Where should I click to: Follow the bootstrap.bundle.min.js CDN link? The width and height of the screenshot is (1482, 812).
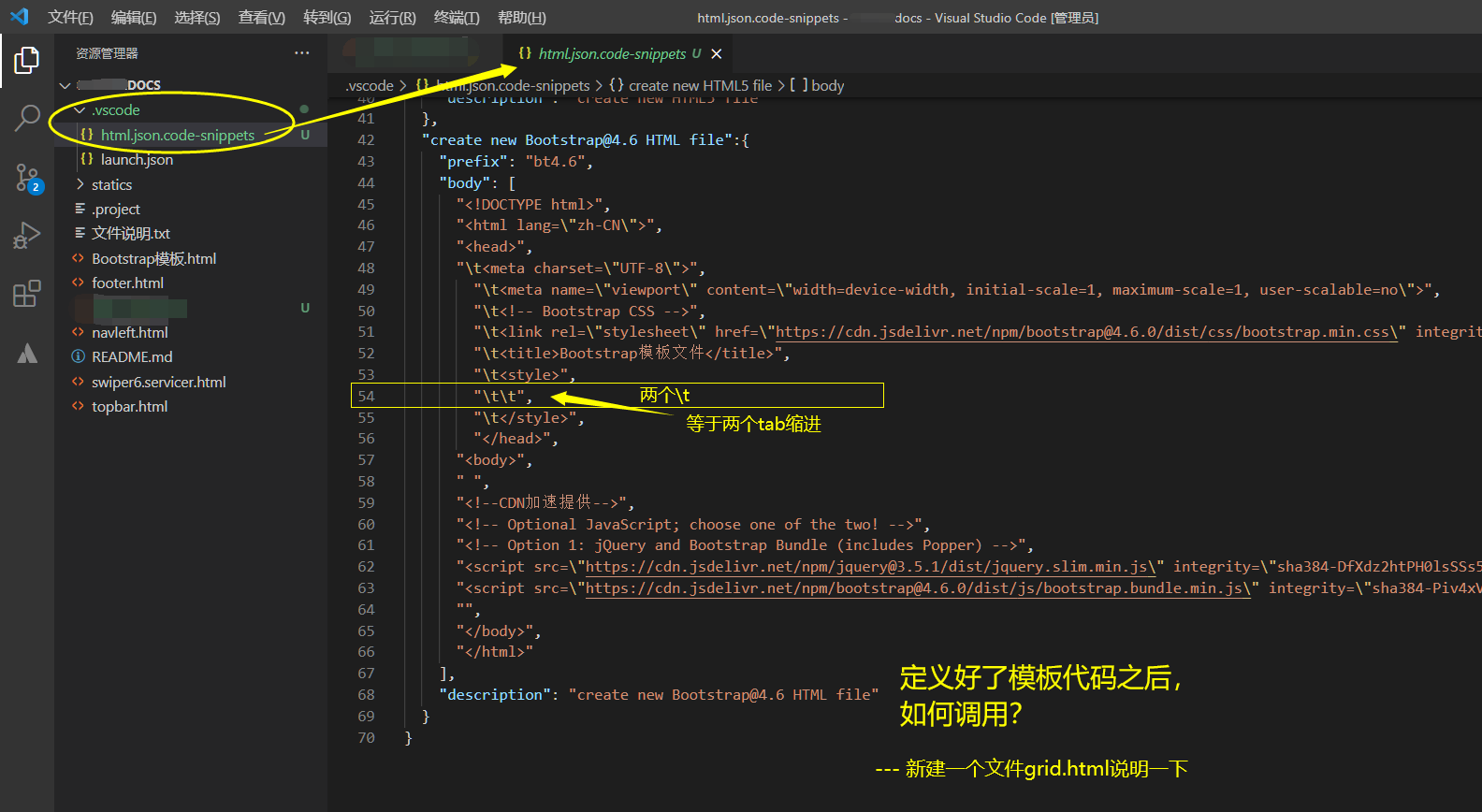pos(918,588)
